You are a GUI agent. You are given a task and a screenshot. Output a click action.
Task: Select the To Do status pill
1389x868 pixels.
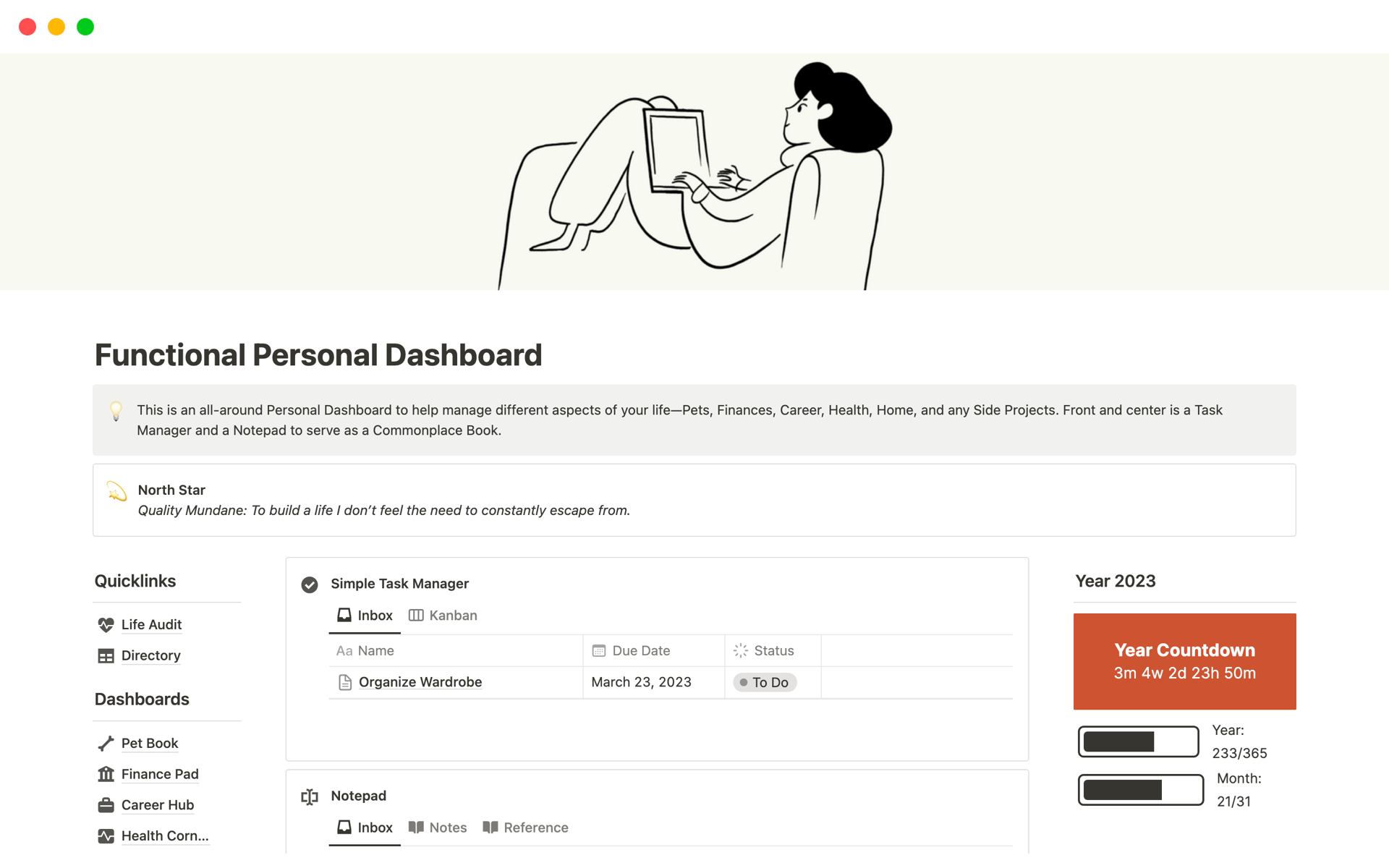tap(764, 682)
